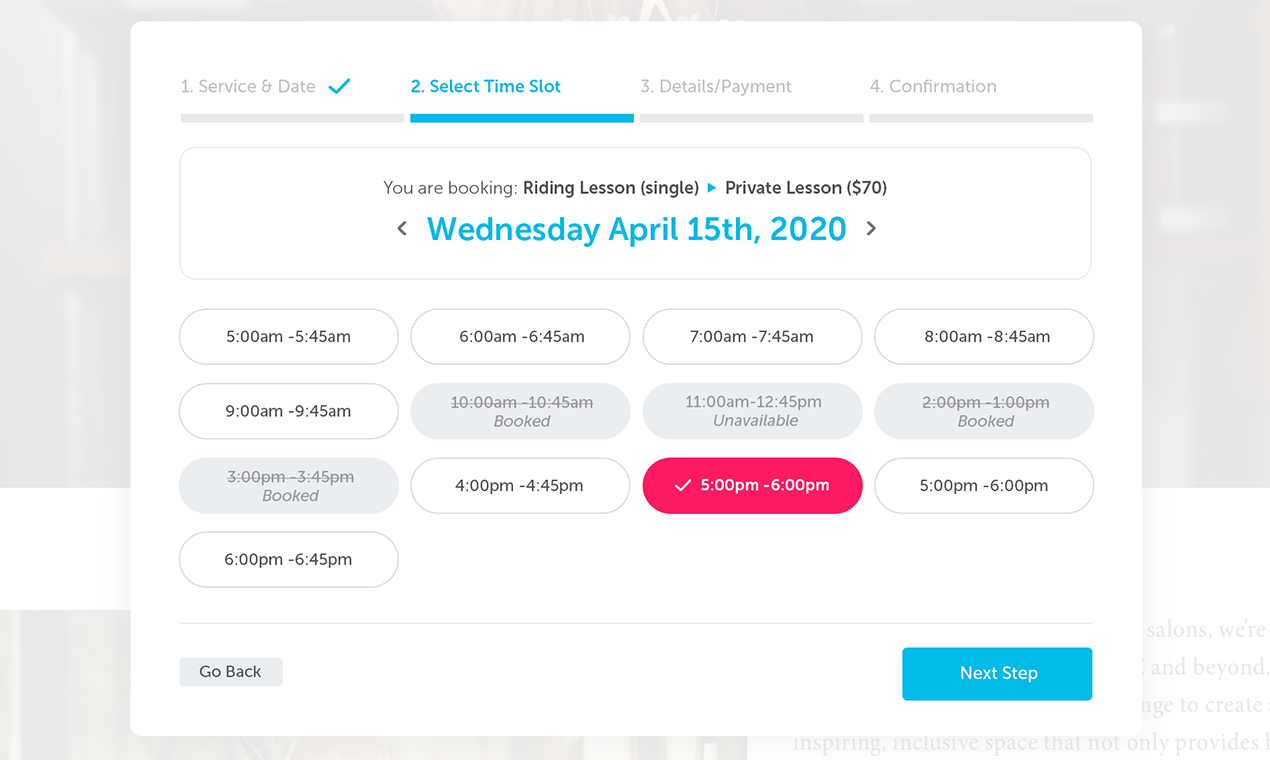Switch to Details/Payment step tab

[x=716, y=87]
